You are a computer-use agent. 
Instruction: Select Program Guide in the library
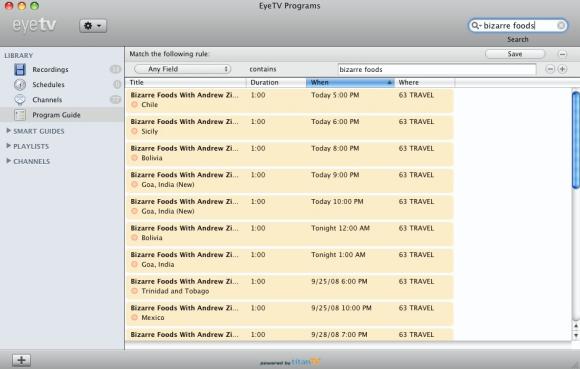pyautogui.click(x=56, y=115)
